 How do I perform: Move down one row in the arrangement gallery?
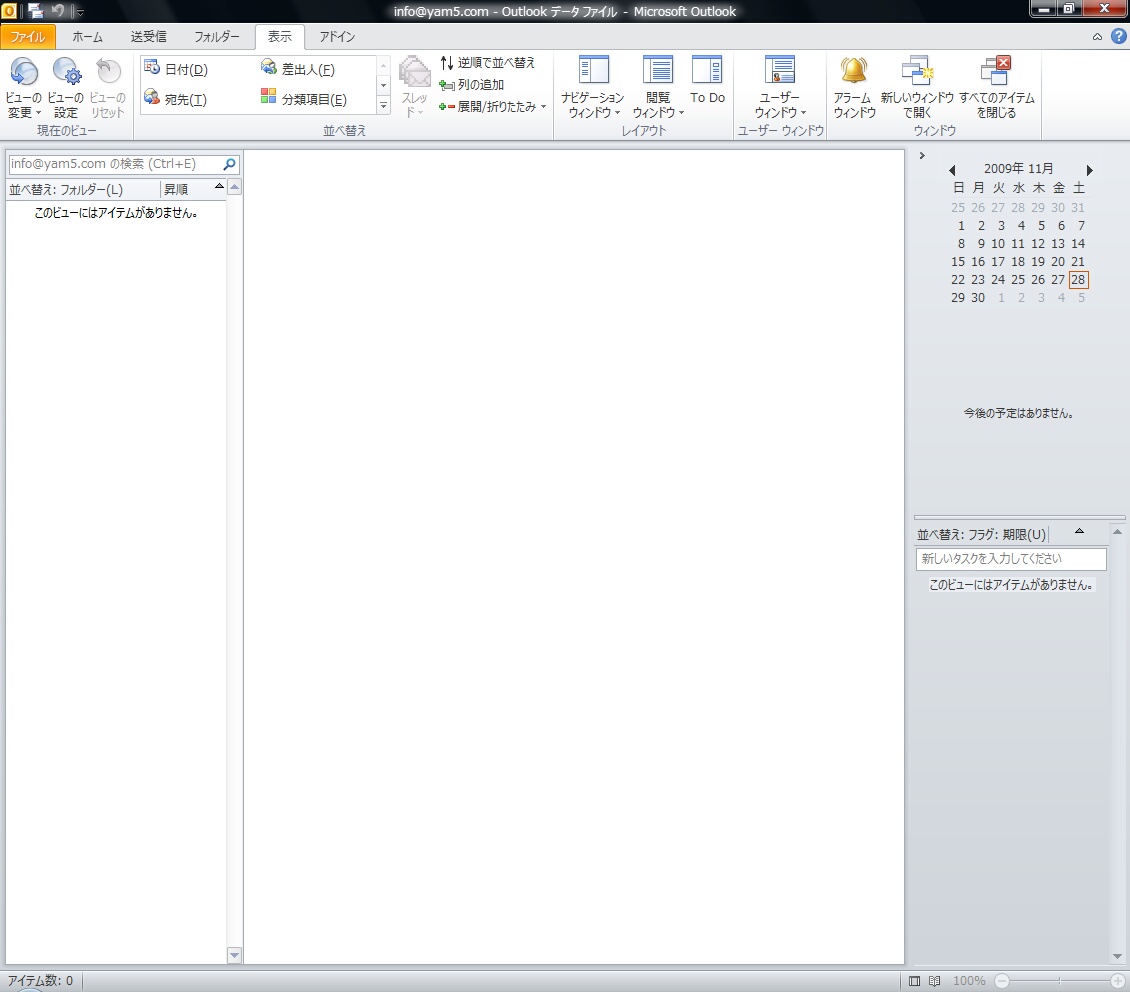[x=383, y=85]
